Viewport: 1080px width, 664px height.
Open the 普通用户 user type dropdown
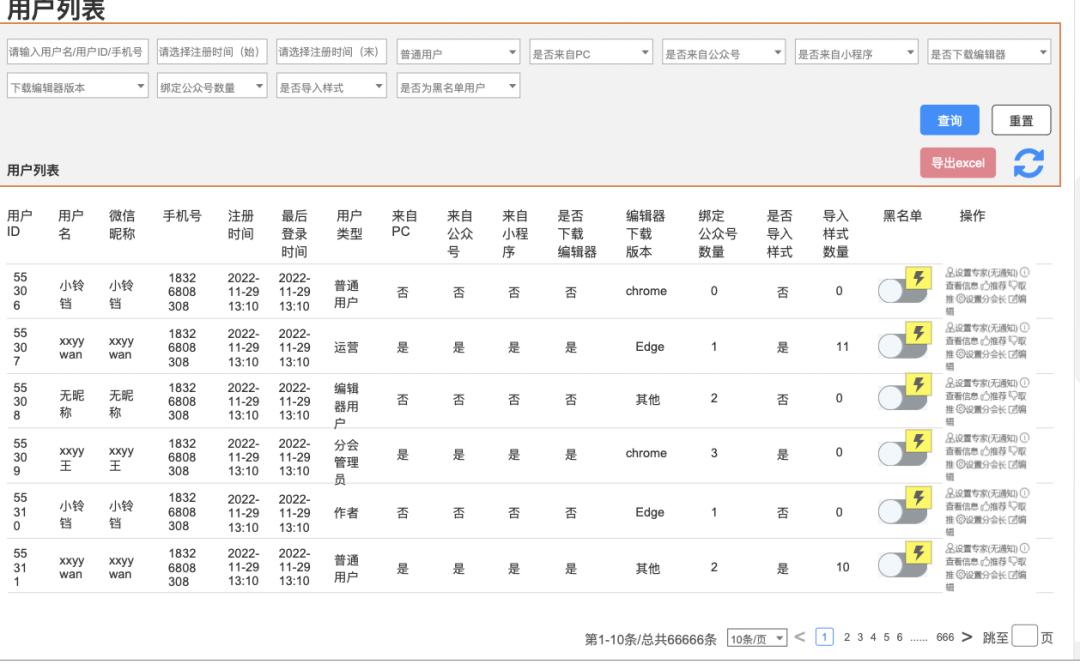coord(459,53)
